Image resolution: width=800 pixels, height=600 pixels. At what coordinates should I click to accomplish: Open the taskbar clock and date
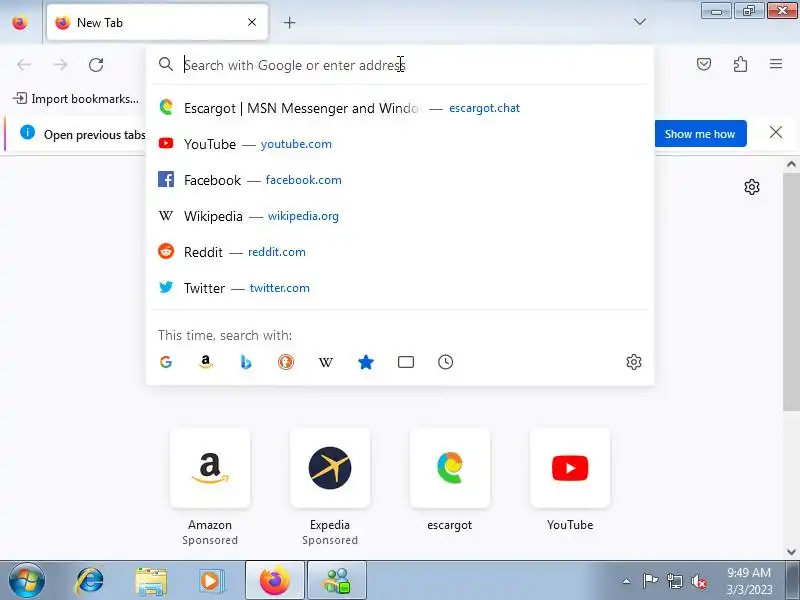tap(749, 581)
